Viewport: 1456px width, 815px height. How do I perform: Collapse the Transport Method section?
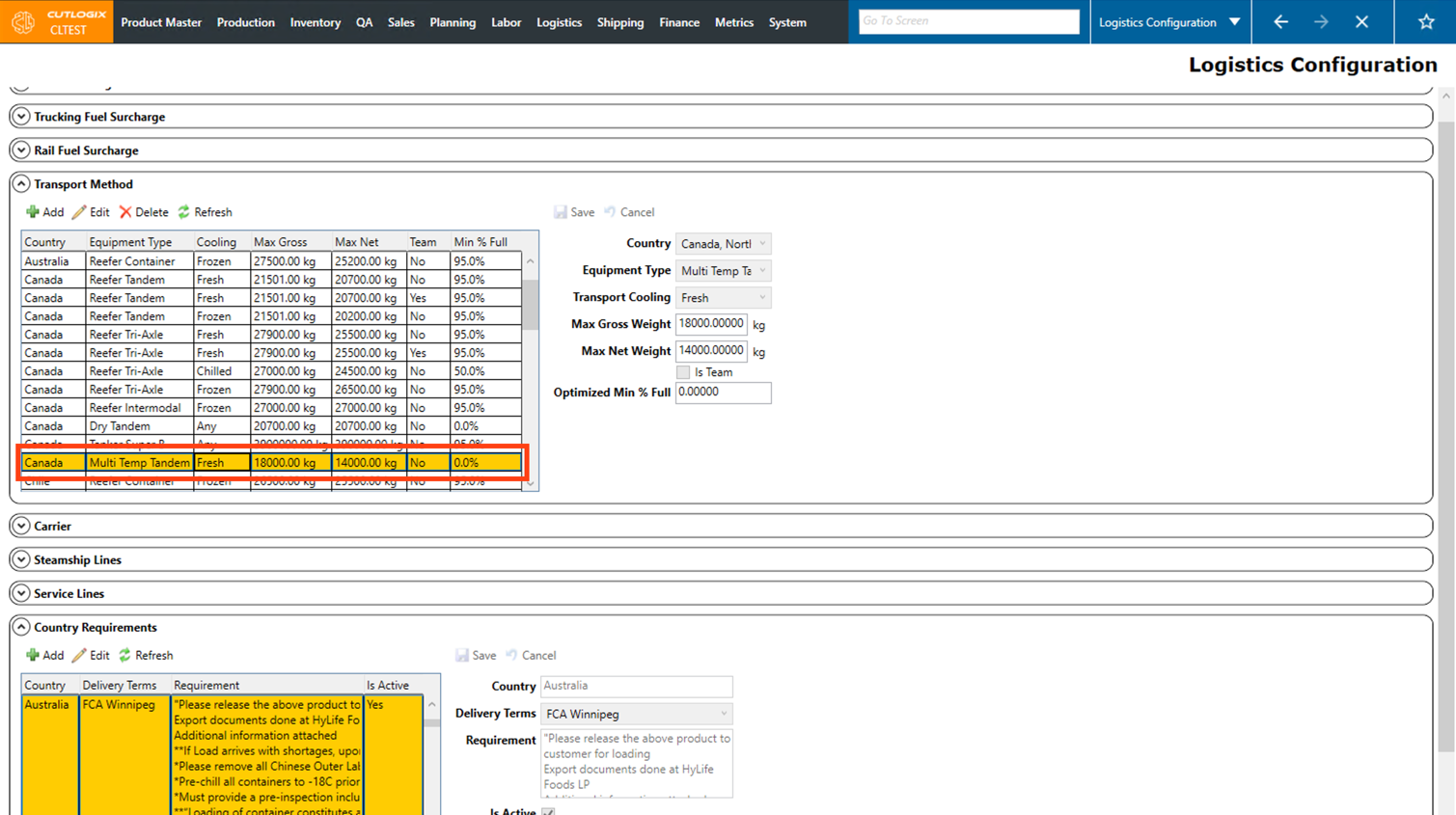21,184
